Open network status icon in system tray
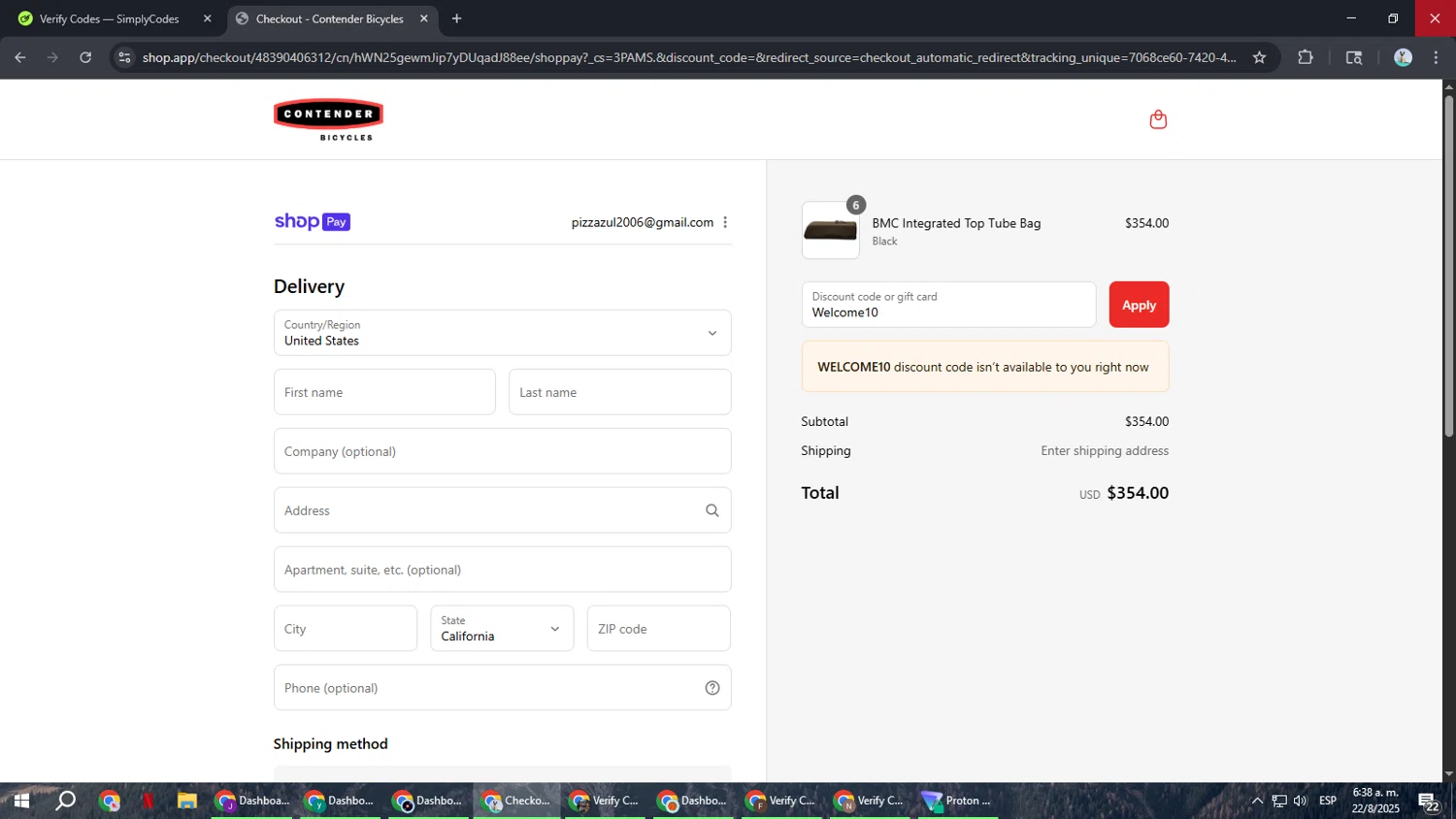1456x819 pixels. [1279, 801]
